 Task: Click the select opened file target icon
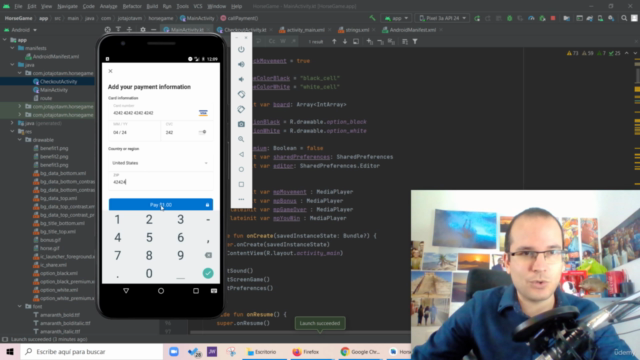[x=107, y=29]
